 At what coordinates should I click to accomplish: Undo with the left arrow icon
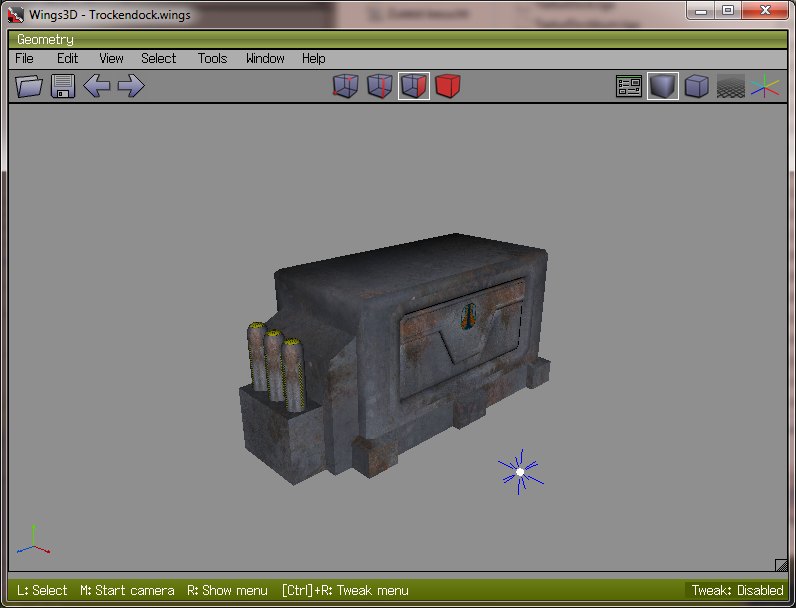pos(97,87)
